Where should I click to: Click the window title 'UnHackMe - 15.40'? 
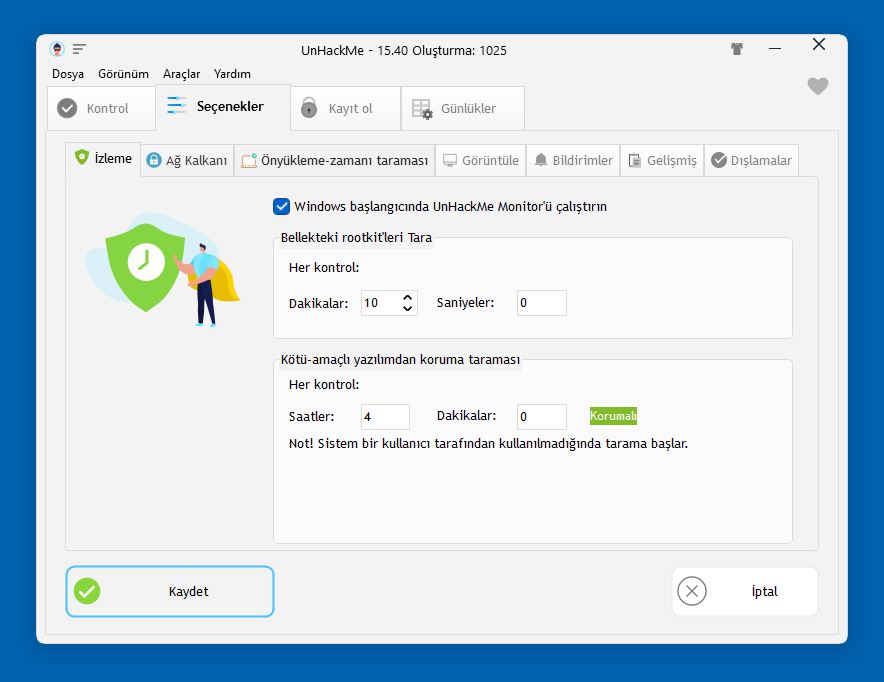pos(404,51)
